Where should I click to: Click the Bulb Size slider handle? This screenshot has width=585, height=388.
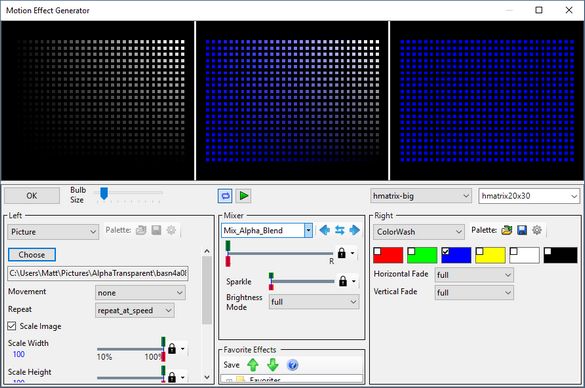(104, 194)
